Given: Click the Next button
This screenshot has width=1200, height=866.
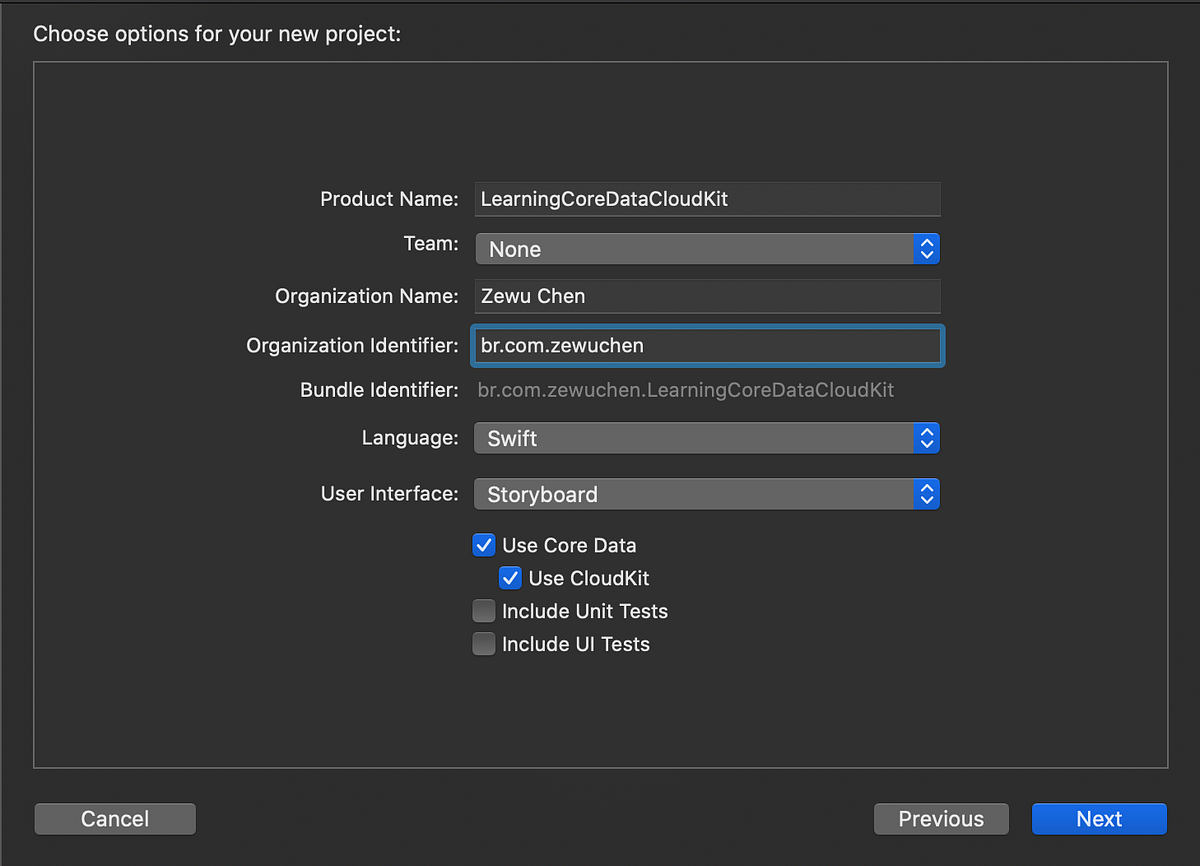Looking at the screenshot, I should coord(1099,818).
